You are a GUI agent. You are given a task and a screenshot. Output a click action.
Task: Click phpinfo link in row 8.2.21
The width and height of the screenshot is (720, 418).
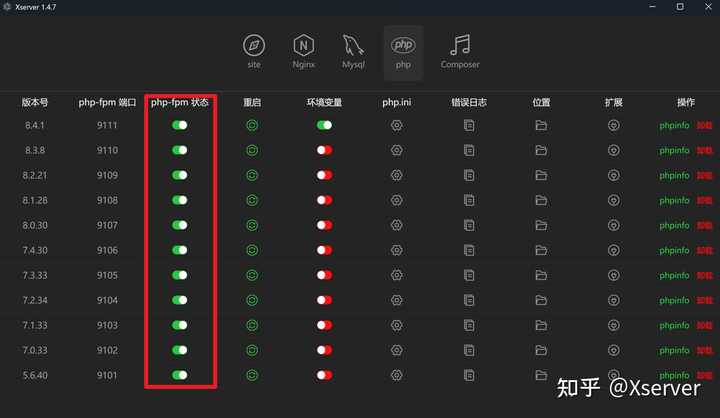tap(674, 175)
